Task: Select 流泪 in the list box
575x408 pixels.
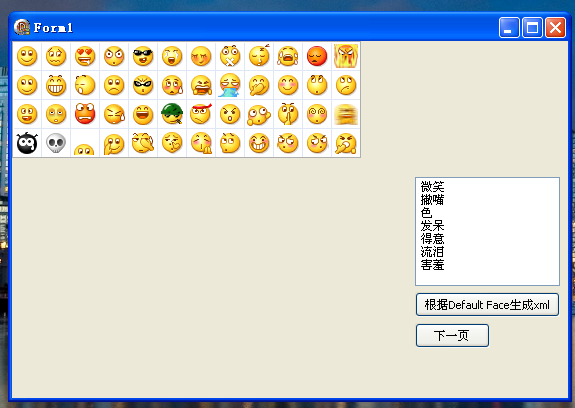Action: click(432, 252)
